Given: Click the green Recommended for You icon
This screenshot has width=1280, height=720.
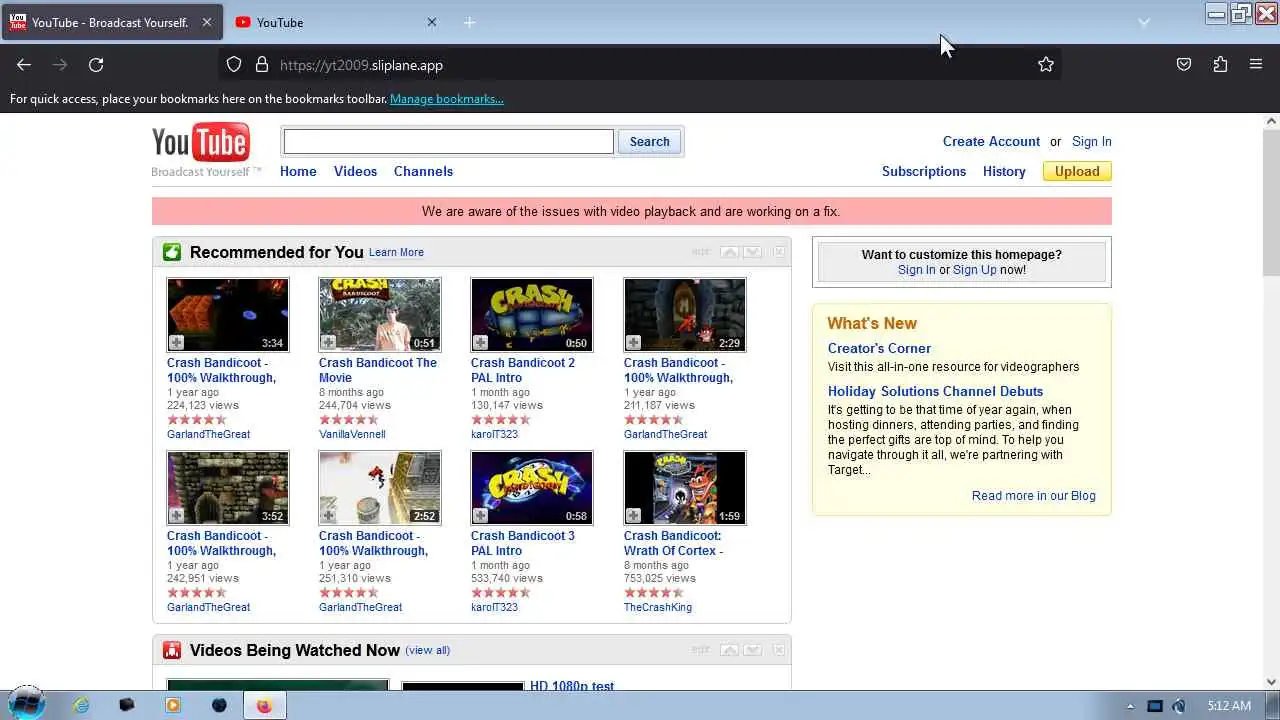Looking at the screenshot, I should point(172,252).
